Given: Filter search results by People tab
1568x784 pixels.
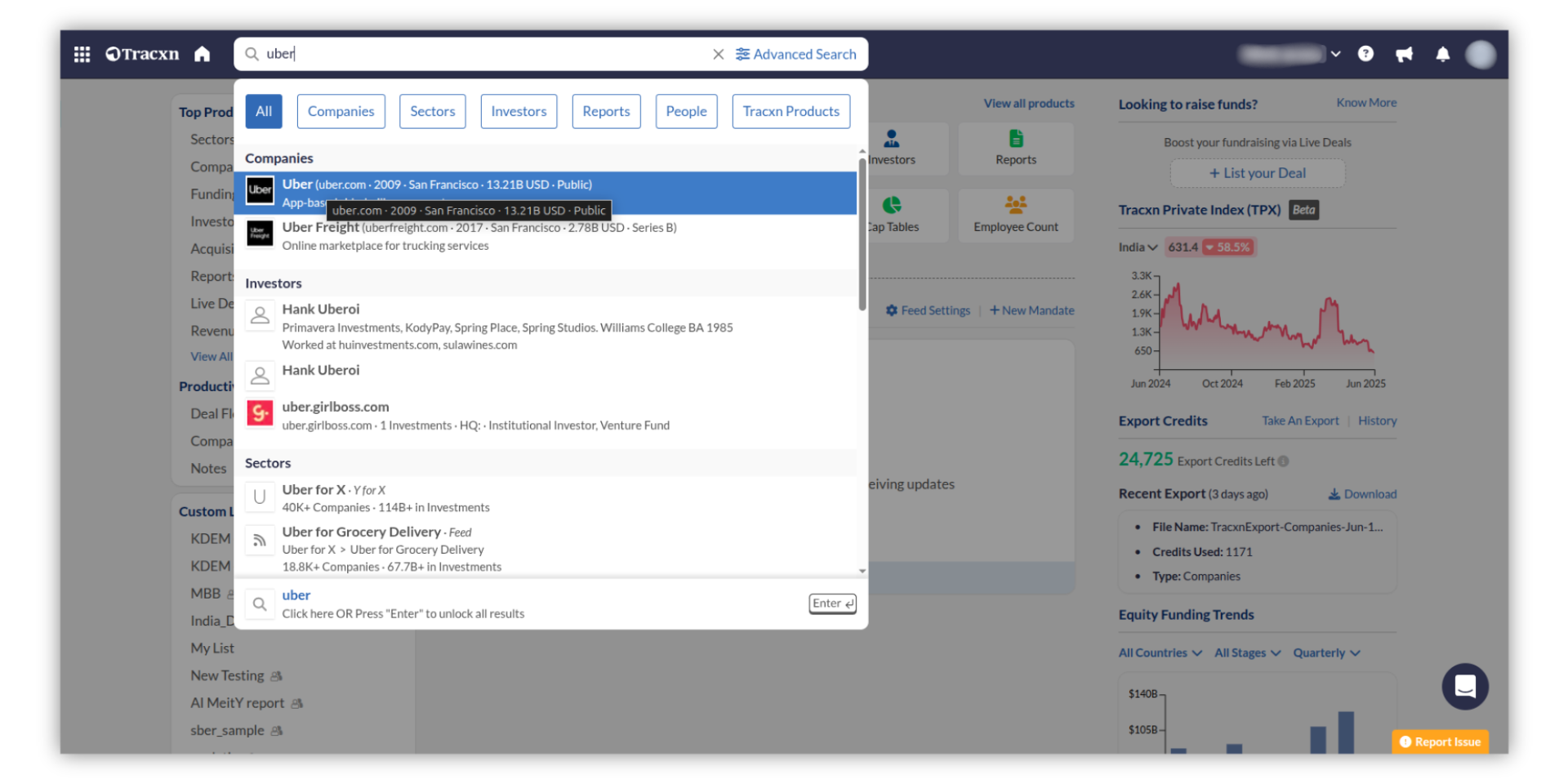Looking at the screenshot, I should tap(686, 111).
